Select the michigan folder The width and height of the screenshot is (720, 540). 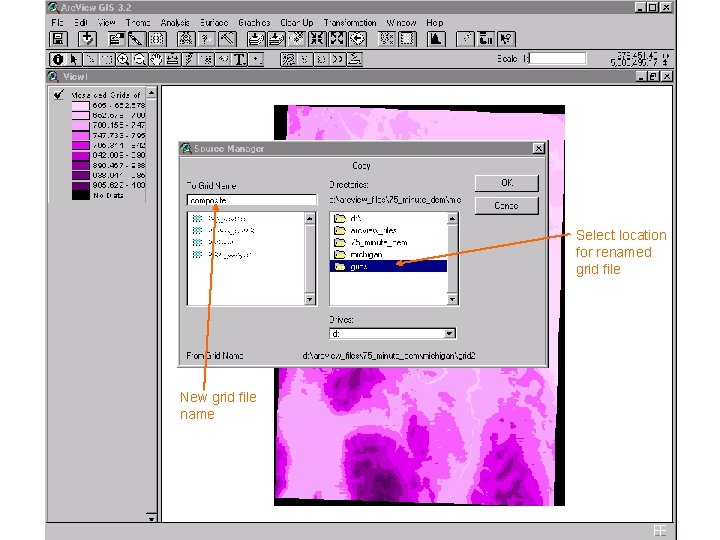coord(388,254)
